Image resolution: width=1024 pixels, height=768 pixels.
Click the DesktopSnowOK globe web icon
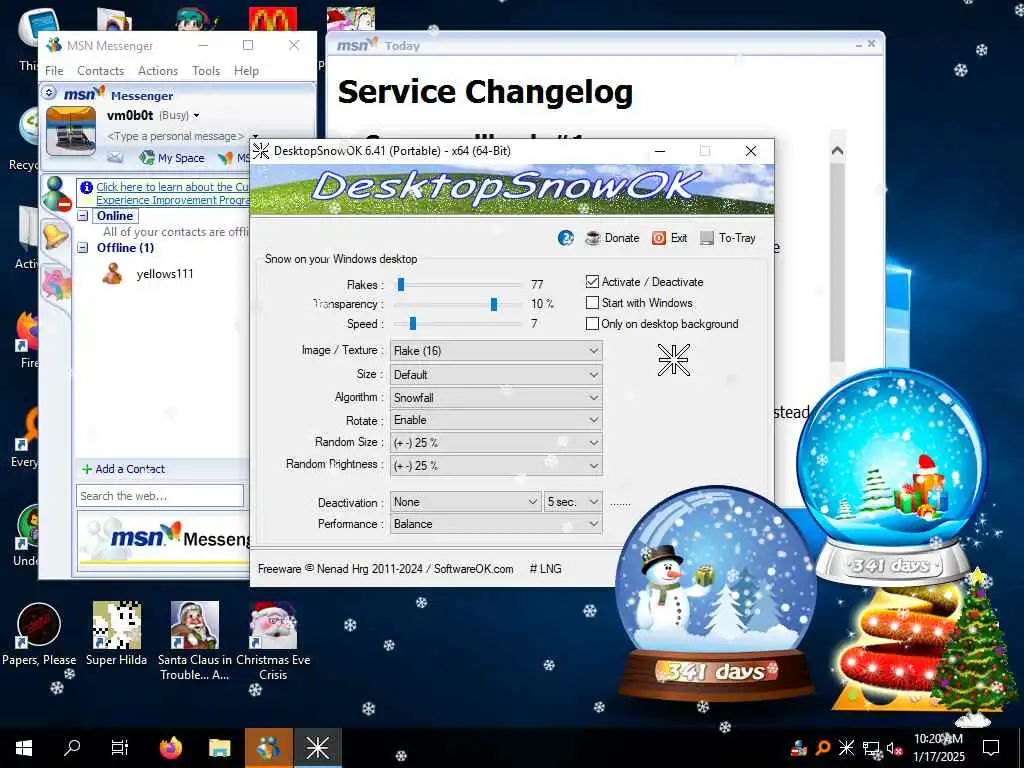pyautogui.click(x=566, y=238)
